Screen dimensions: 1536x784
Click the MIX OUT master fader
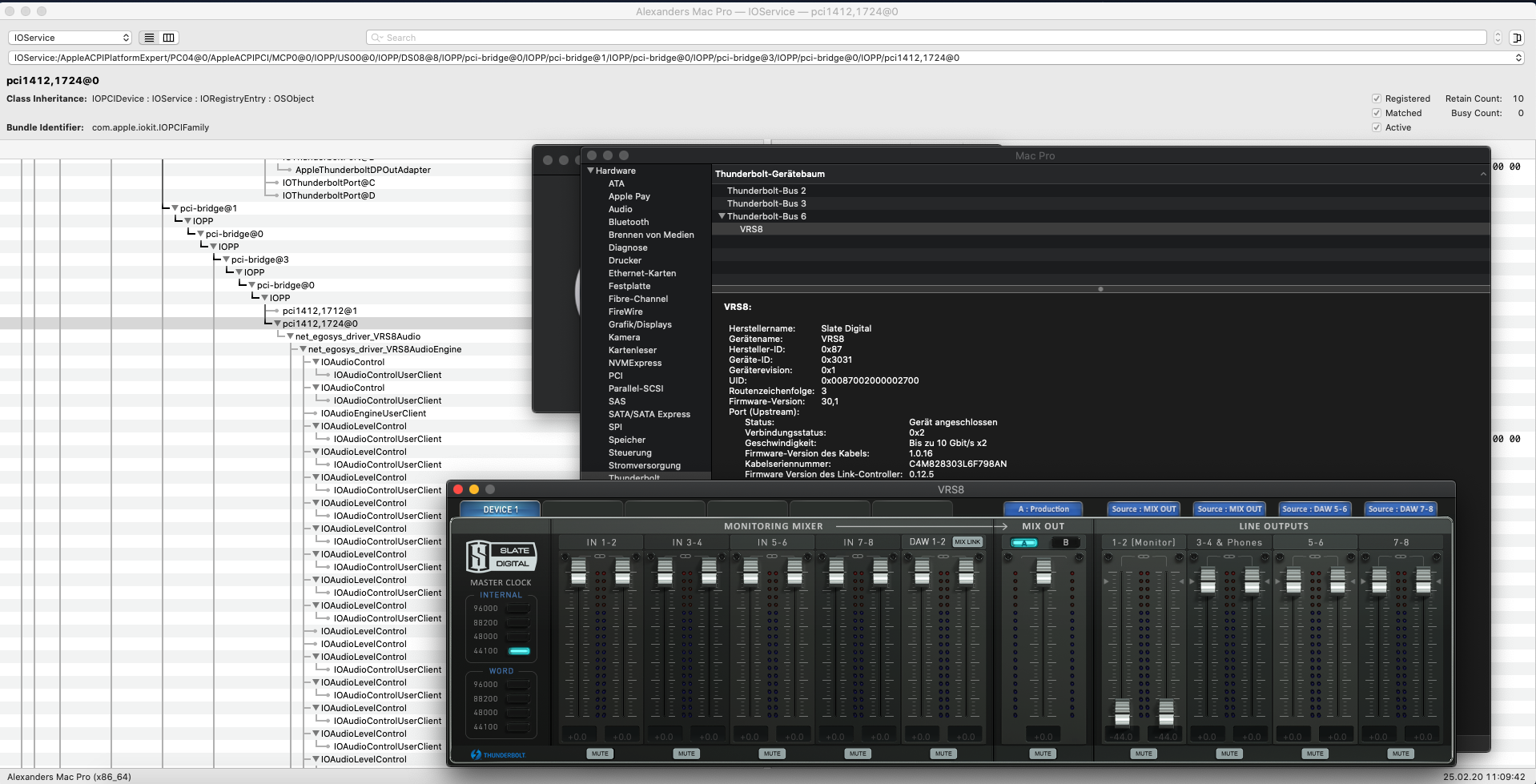(1043, 572)
